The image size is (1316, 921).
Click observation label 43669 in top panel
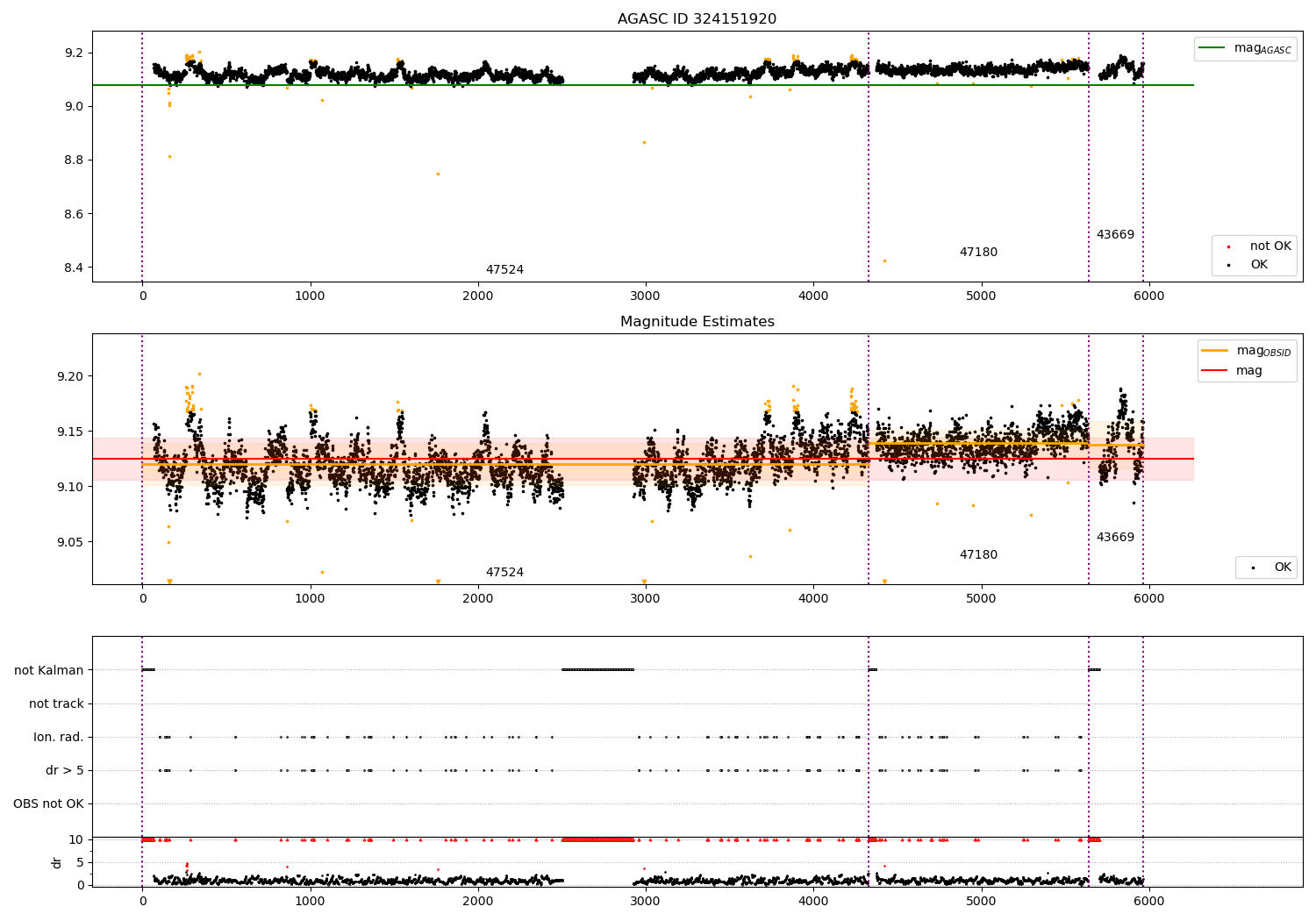(1115, 235)
